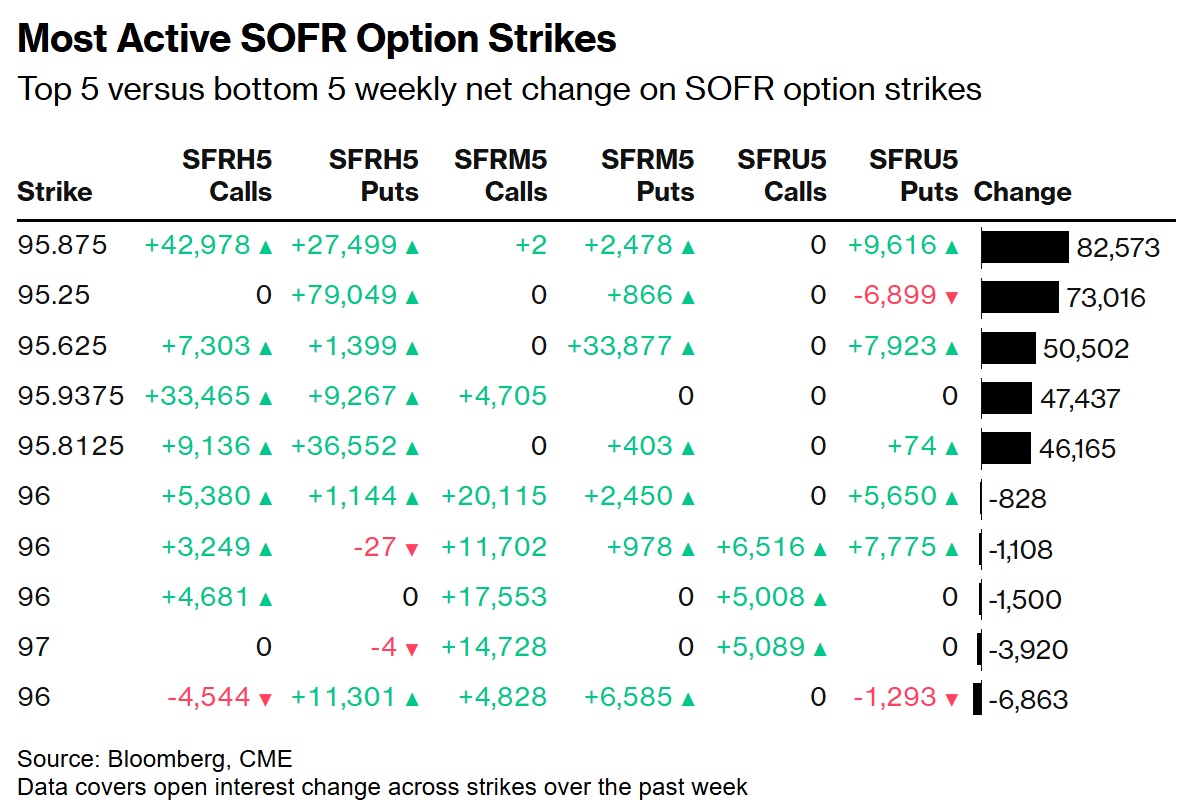Image resolution: width=1182 pixels, height=808 pixels.
Task: Click the 95.9375 strike row label
Action: pyautogui.click(x=71, y=397)
